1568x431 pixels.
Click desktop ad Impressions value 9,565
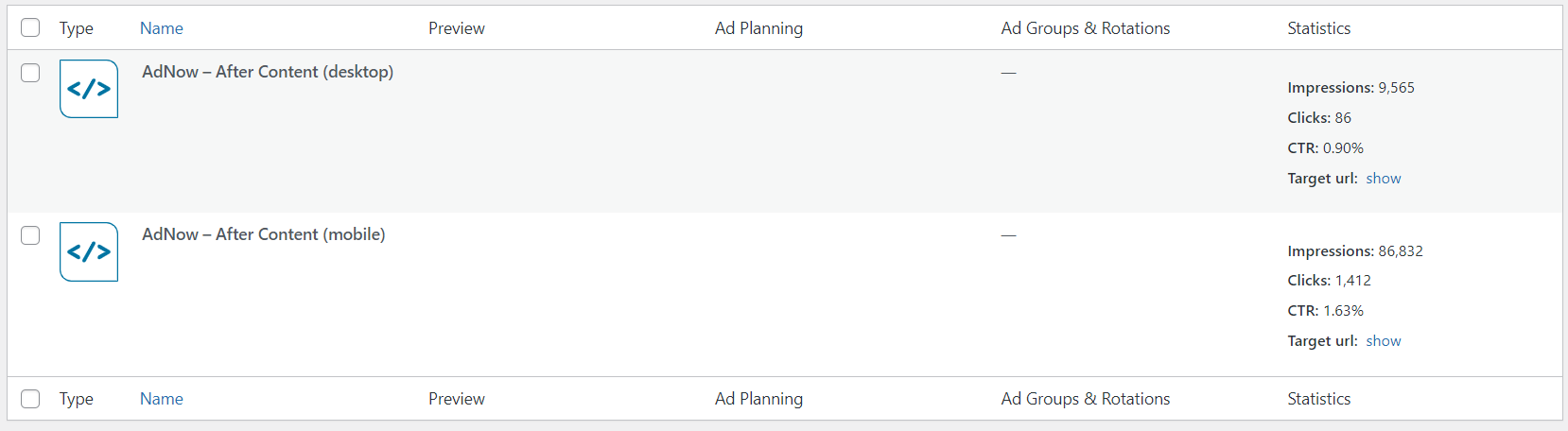pos(1396,87)
